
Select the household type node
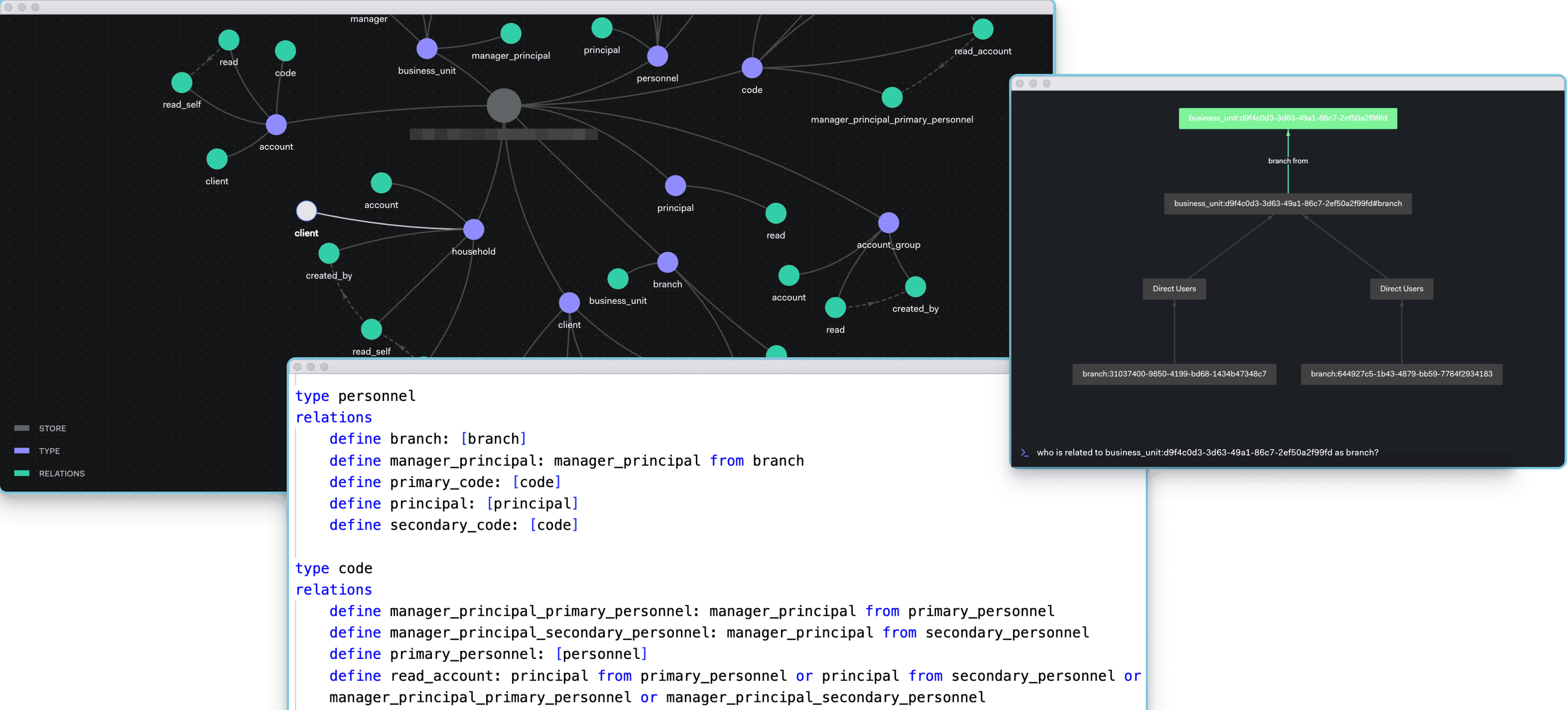pos(473,229)
